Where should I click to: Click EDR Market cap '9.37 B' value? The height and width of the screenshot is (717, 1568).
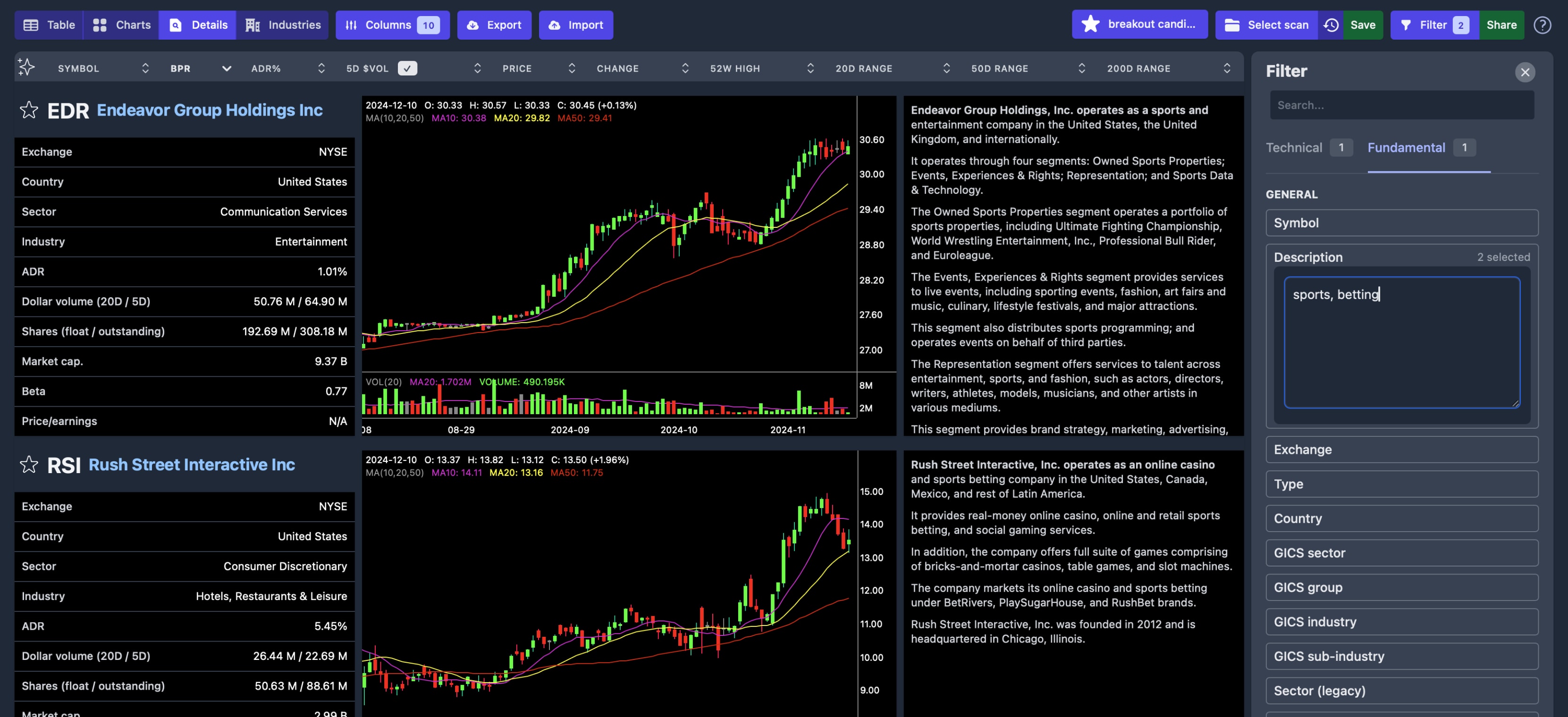[x=330, y=361]
